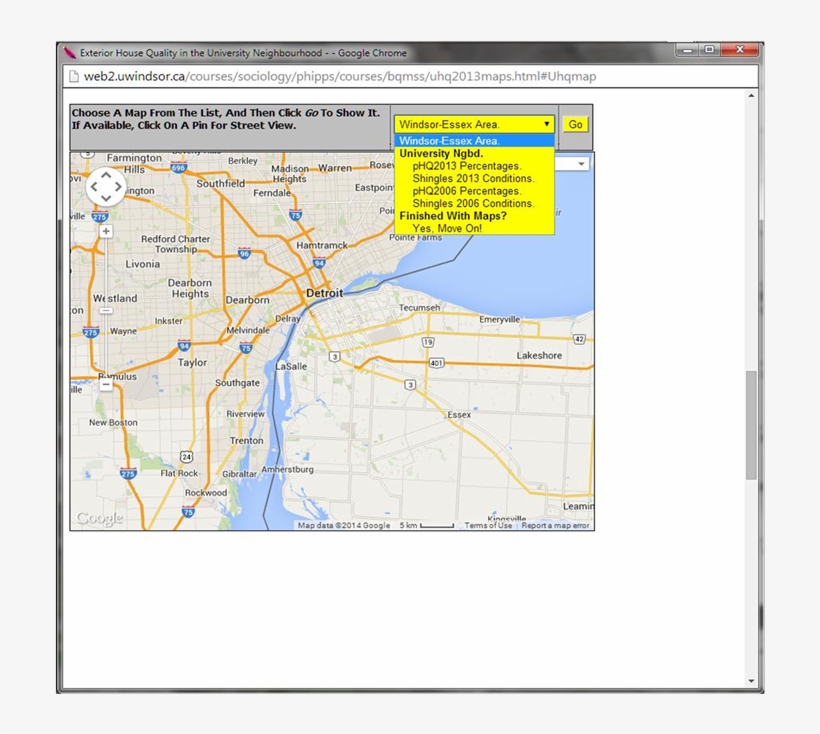Click the Tecumseh label on the map
Image resolution: width=820 pixels, height=734 pixels.
click(419, 307)
